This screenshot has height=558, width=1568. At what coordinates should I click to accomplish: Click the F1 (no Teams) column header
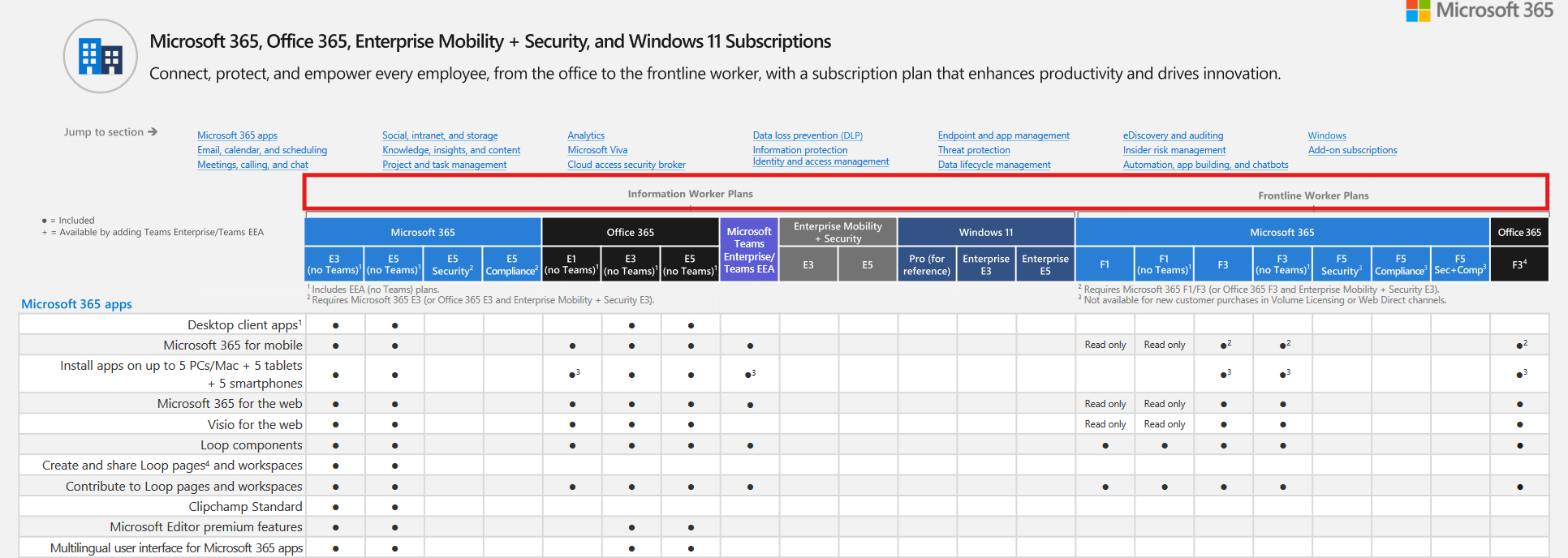tap(1164, 264)
